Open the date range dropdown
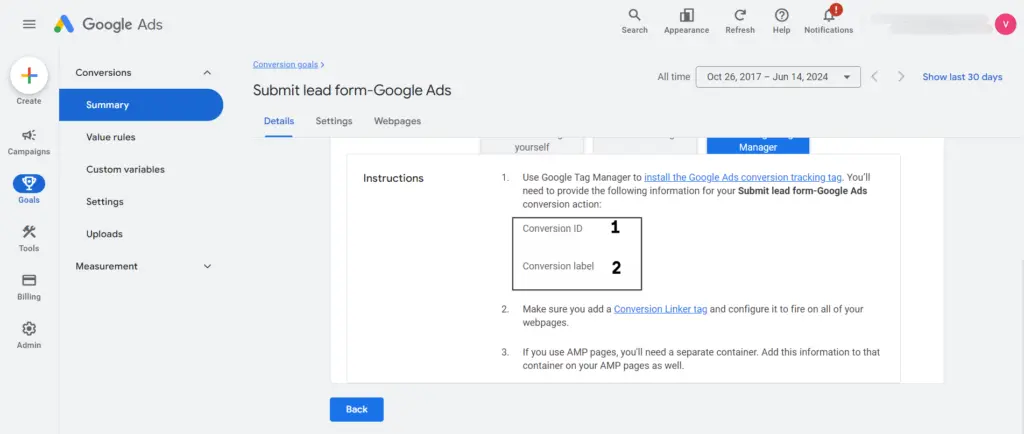Screen dimensions: 1024x434 pyautogui.click(x=778, y=77)
